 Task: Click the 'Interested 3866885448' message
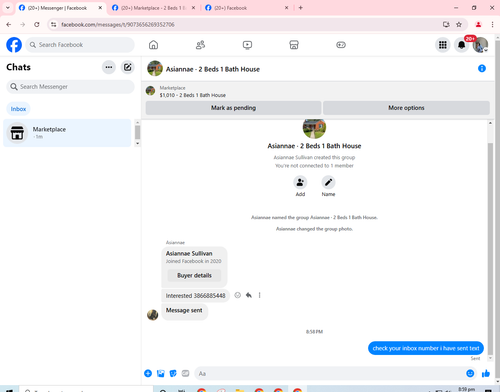pos(196,296)
